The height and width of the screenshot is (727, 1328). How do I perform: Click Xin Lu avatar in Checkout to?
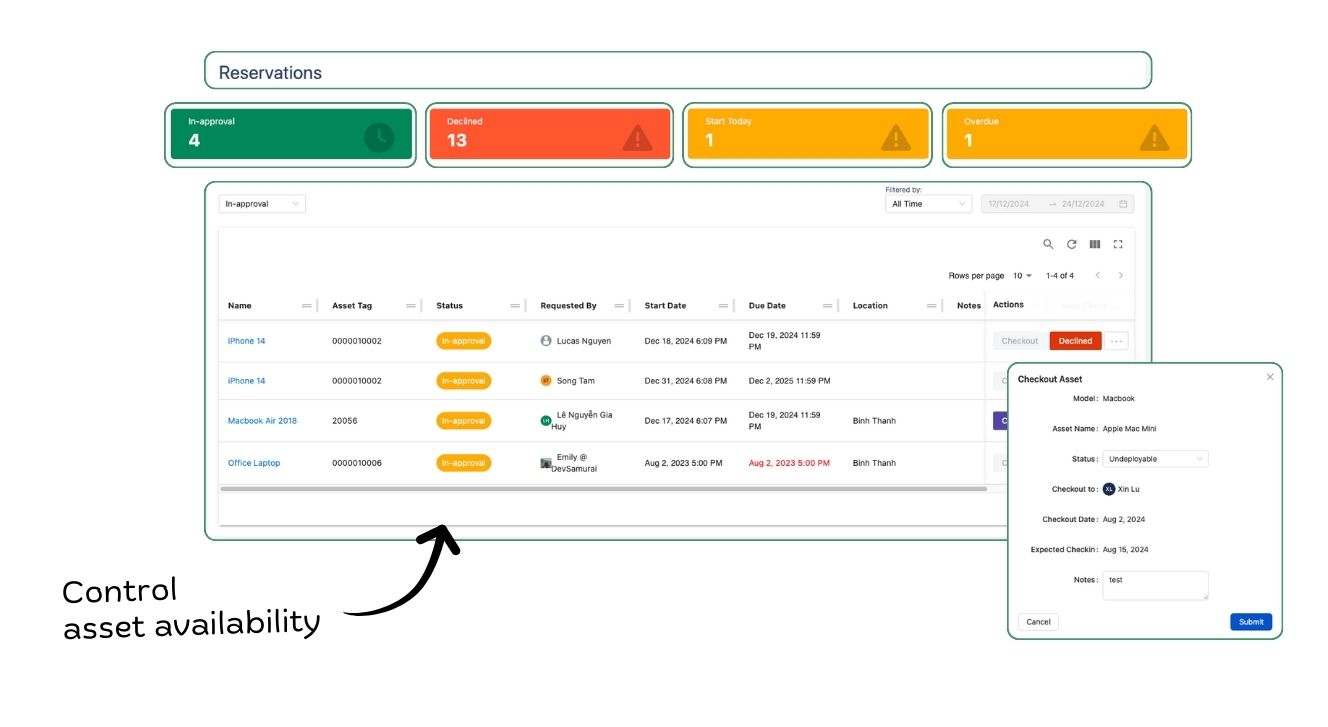click(x=1109, y=489)
